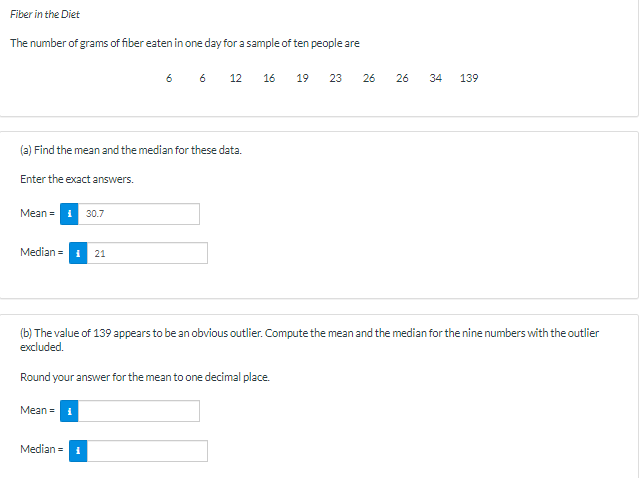The width and height of the screenshot is (639, 478).
Task: Click the data value 19
Action: 302,78
